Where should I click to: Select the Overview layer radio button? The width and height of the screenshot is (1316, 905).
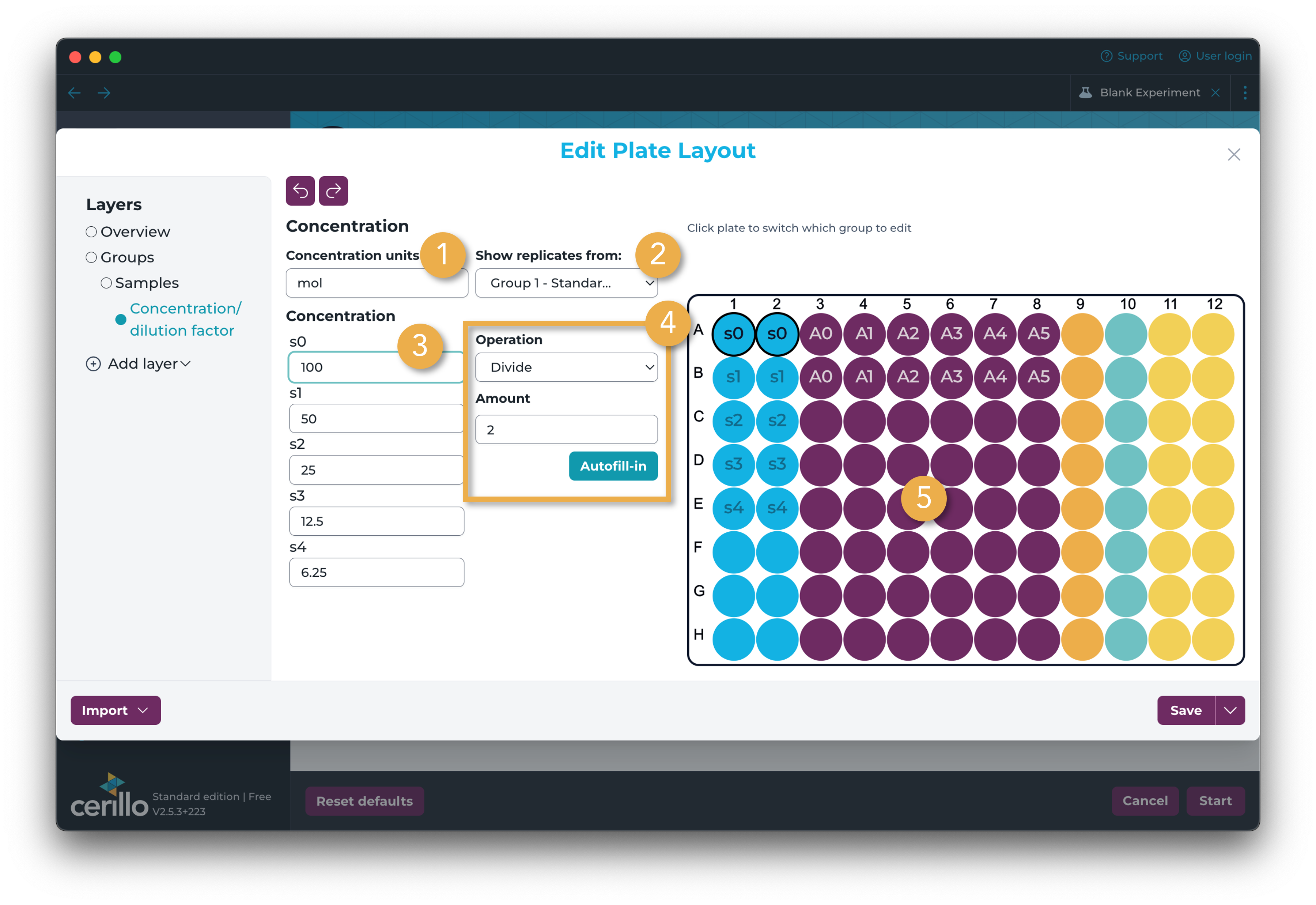pyautogui.click(x=91, y=232)
